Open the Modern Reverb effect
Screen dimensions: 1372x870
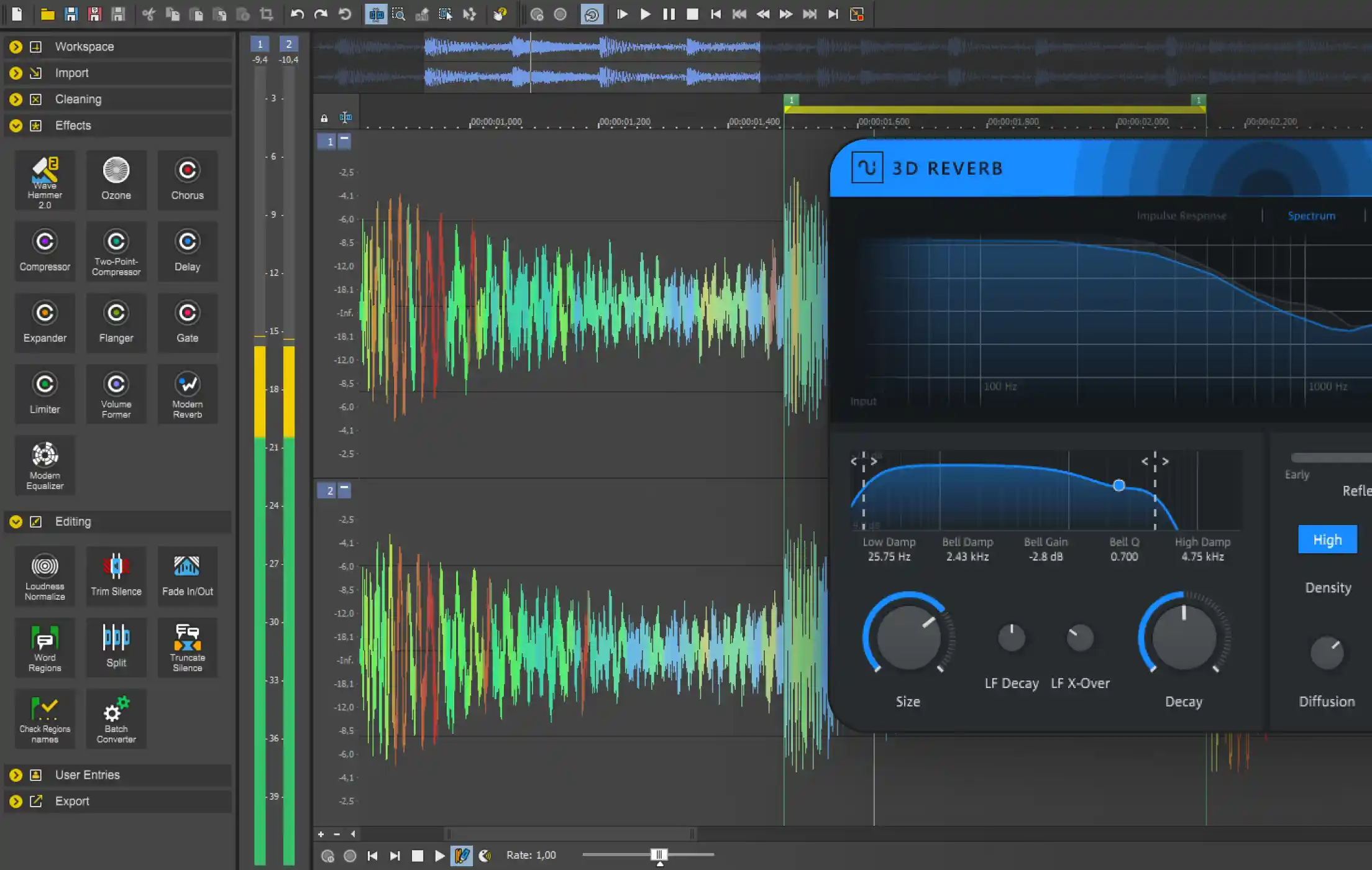pyautogui.click(x=187, y=395)
